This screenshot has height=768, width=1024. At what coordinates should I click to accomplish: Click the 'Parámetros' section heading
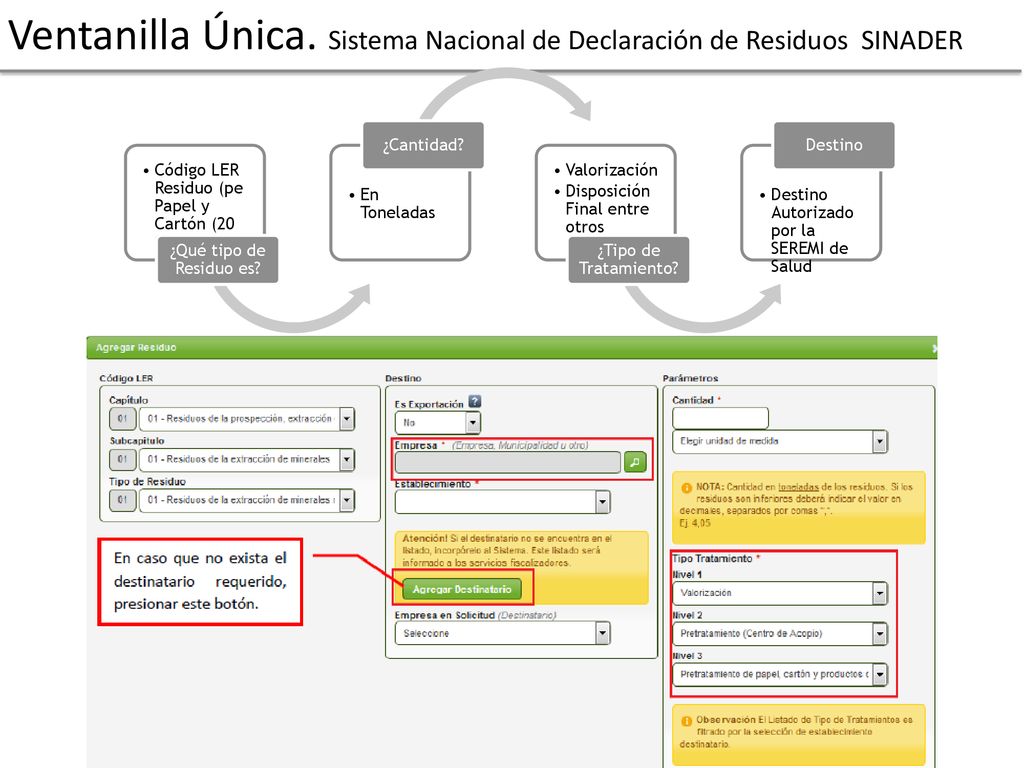pyautogui.click(x=690, y=378)
